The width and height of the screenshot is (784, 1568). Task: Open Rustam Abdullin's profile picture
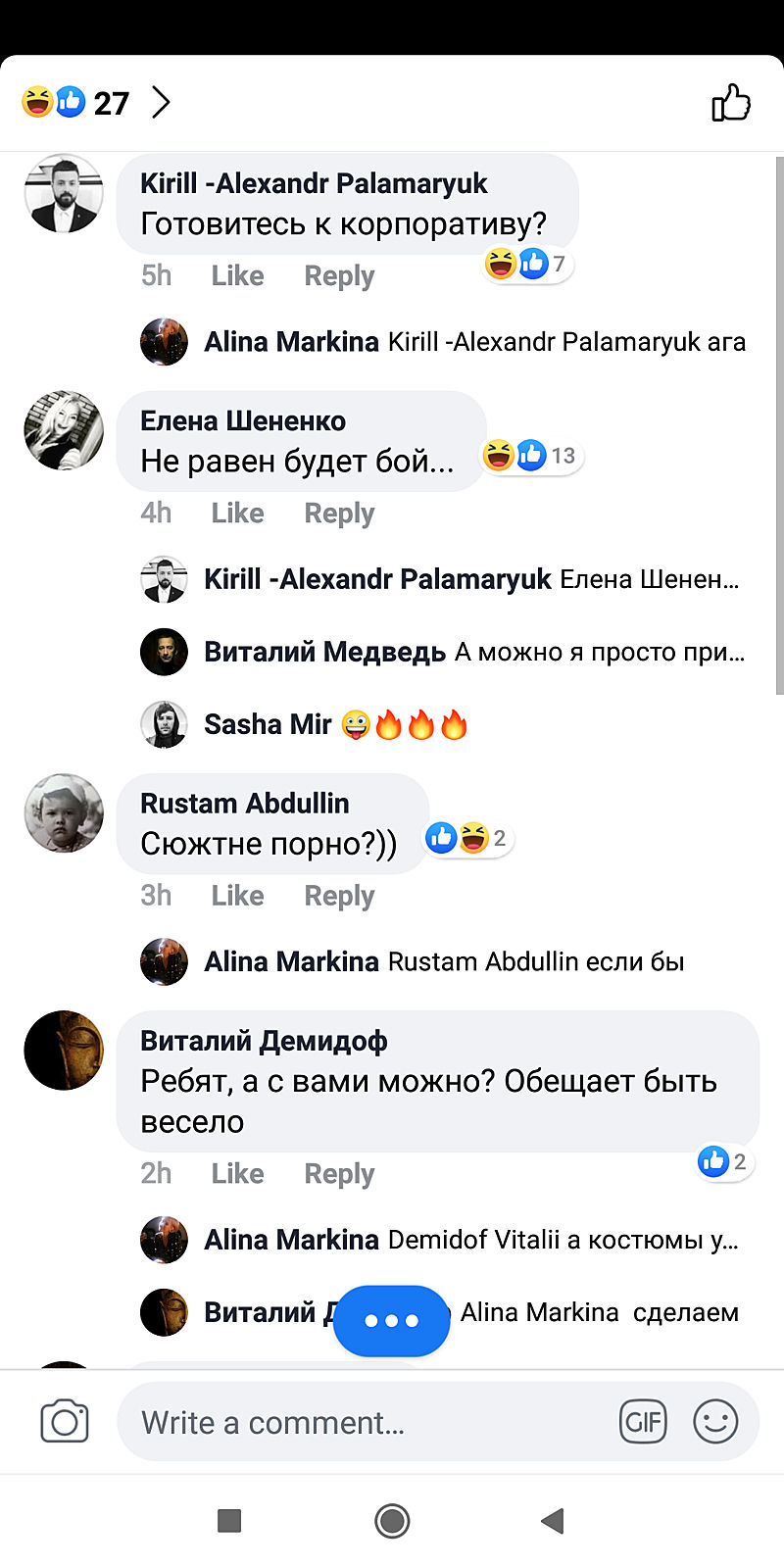[x=64, y=812]
